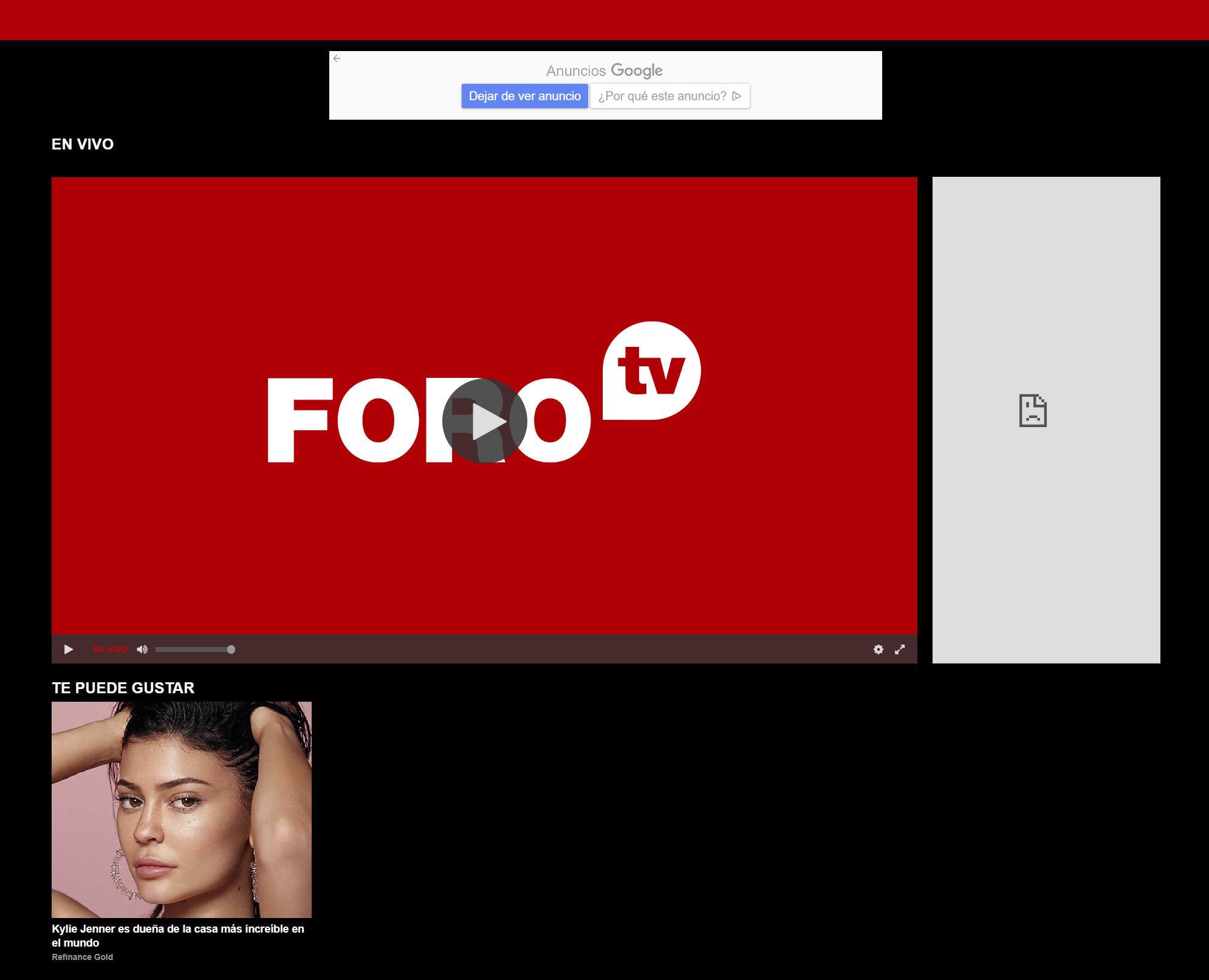1209x980 pixels.
Task: Click the ¿Por qué este anuncio? button
Action: tap(670, 96)
